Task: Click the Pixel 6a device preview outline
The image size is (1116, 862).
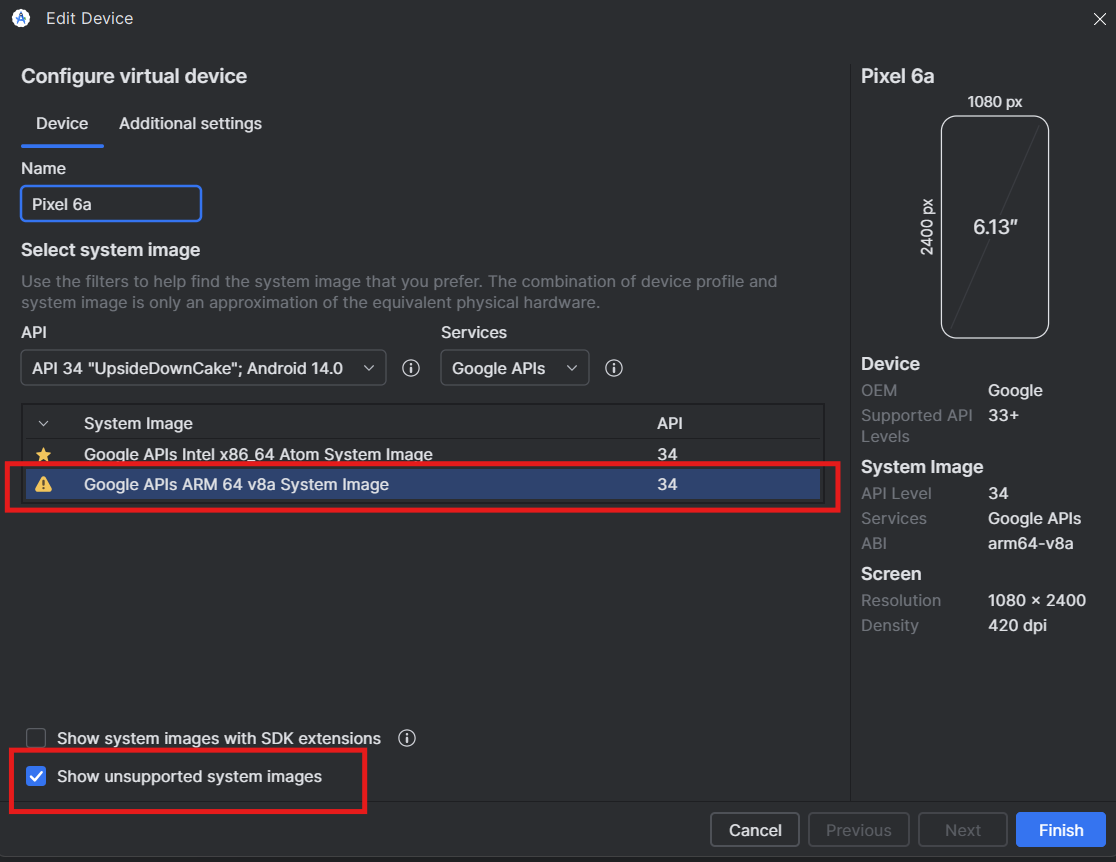Action: pyautogui.click(x=994, y=227)
